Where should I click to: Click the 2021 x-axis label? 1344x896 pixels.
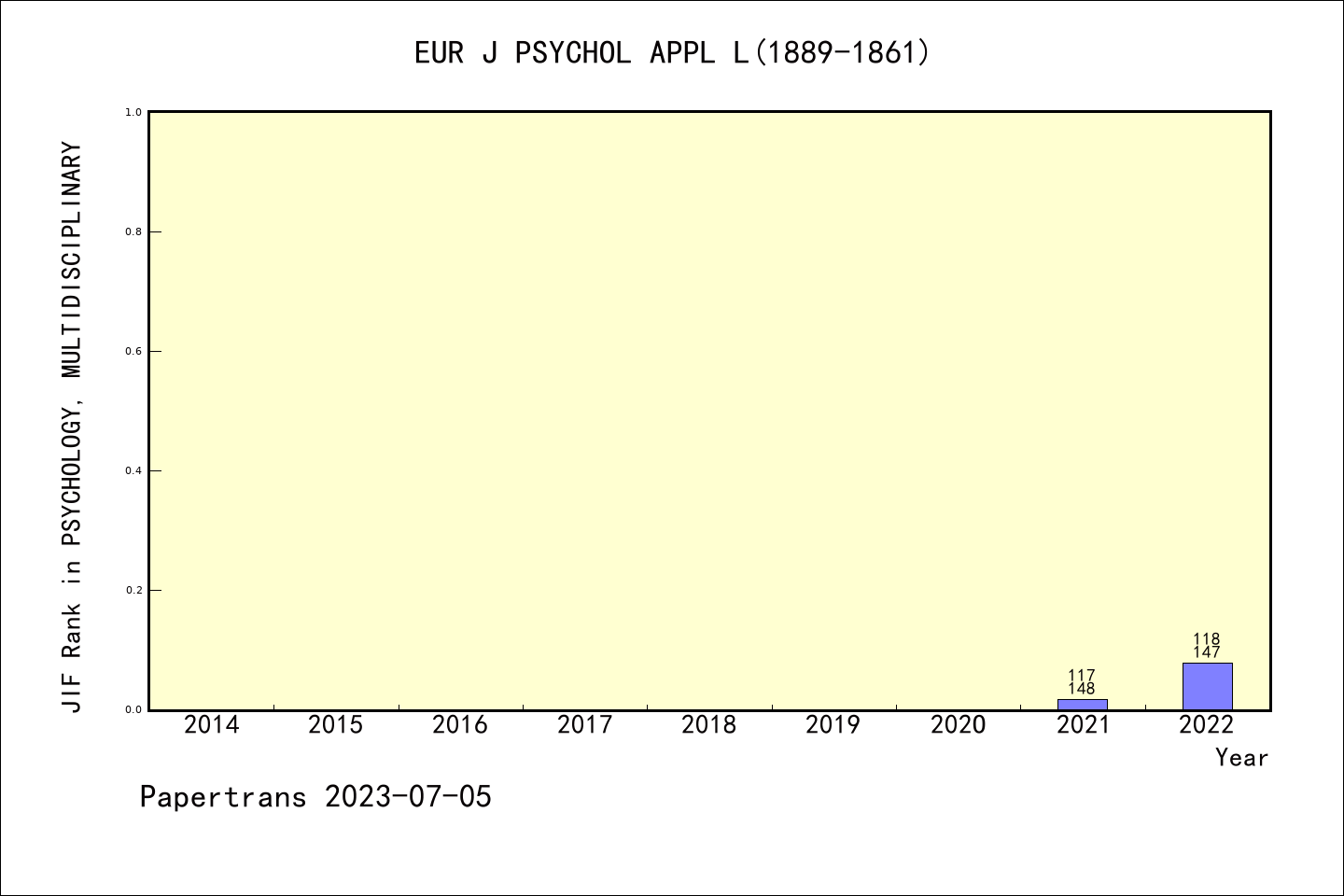point(1083,725)
